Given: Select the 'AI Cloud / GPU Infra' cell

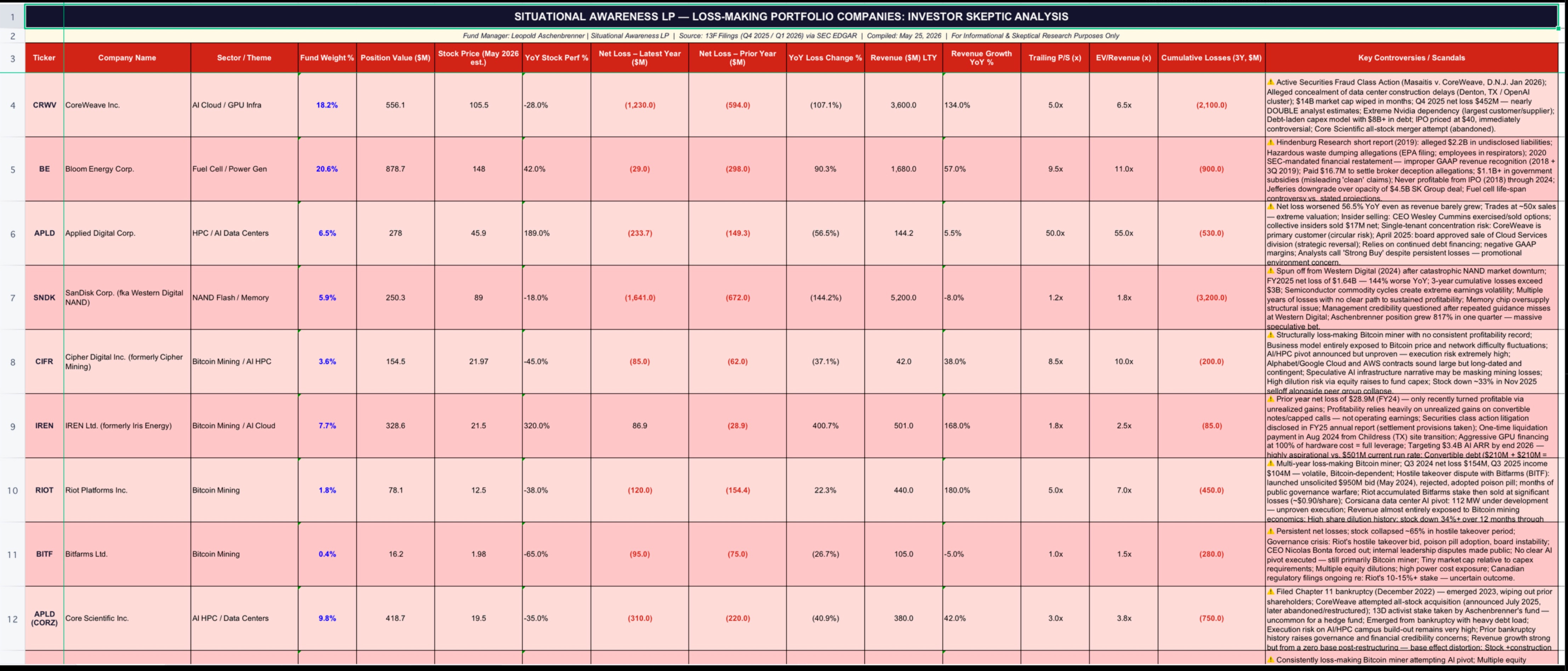Looking at the screenshot, I should [x=244, y=105].
